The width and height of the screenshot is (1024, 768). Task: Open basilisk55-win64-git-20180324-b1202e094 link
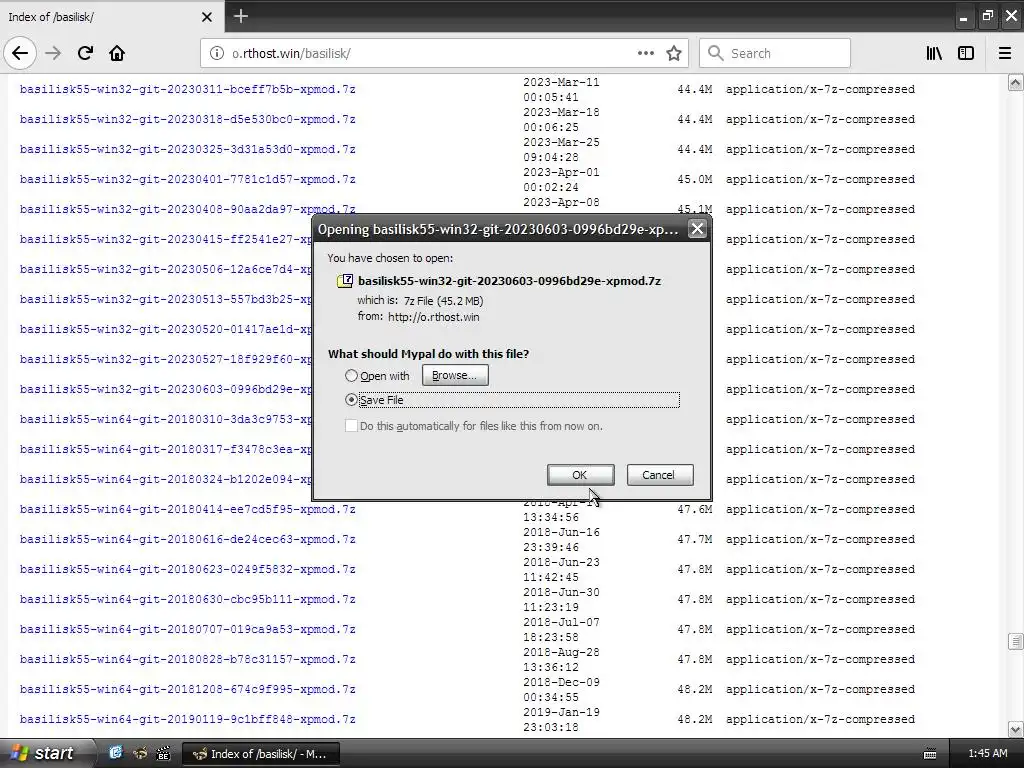click(166, 480)
